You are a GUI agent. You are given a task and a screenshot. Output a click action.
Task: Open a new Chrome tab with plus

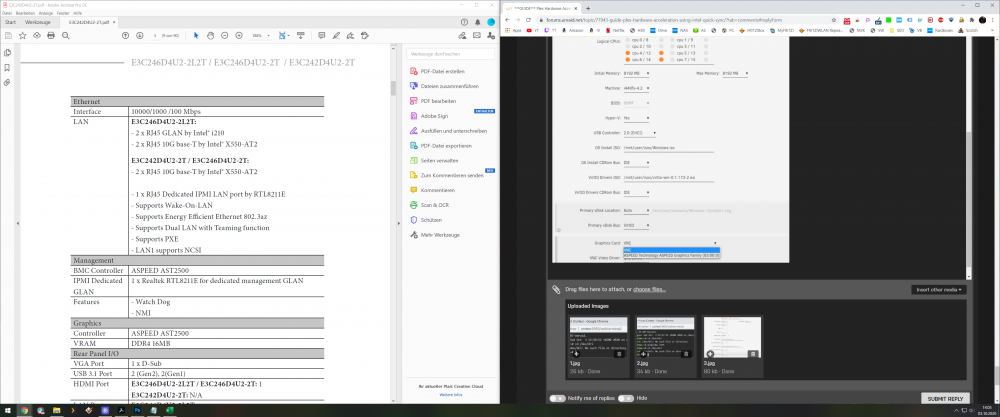tap(587, 8)
